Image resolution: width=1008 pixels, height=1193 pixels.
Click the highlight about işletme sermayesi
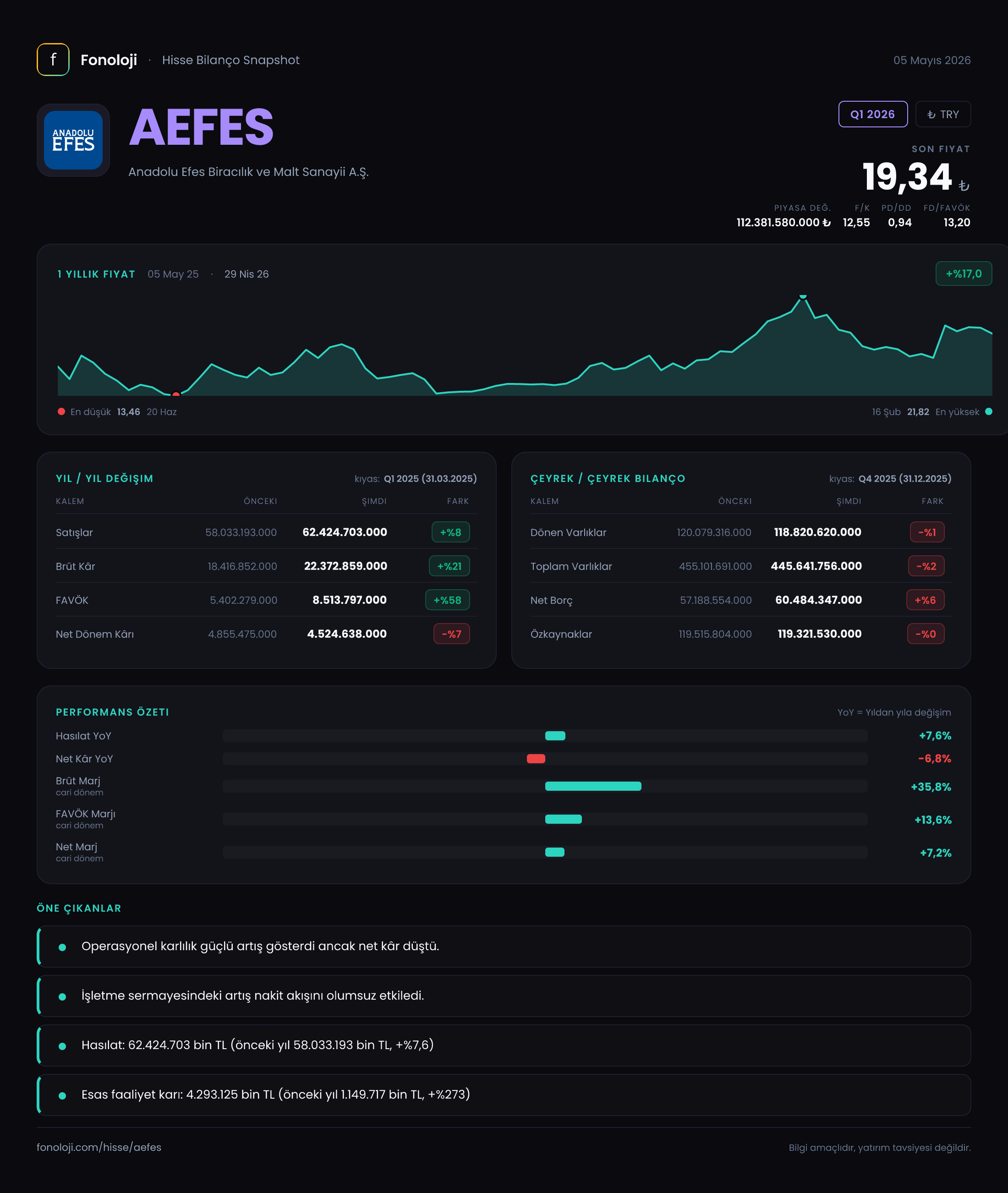click(x=504, y=996)
